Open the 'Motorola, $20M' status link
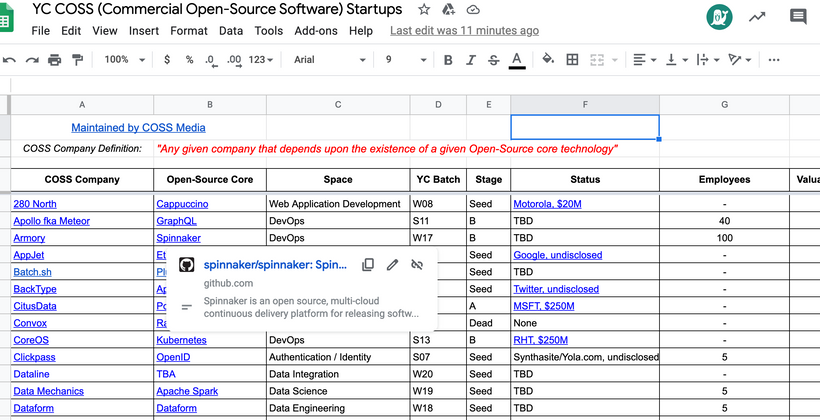This screenshot has width=820, height=420. tap(547, 204)
